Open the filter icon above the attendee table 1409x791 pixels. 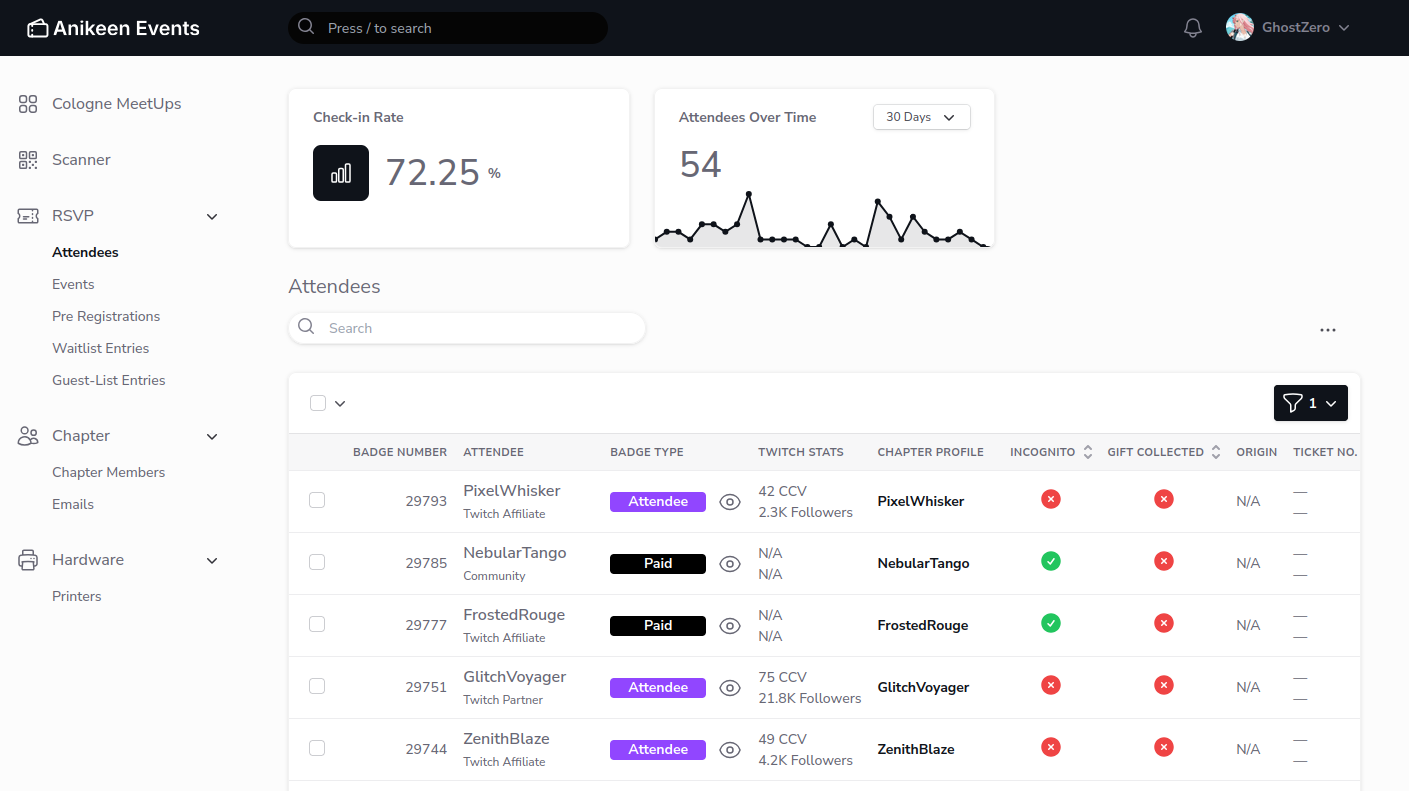point(1294,403)
